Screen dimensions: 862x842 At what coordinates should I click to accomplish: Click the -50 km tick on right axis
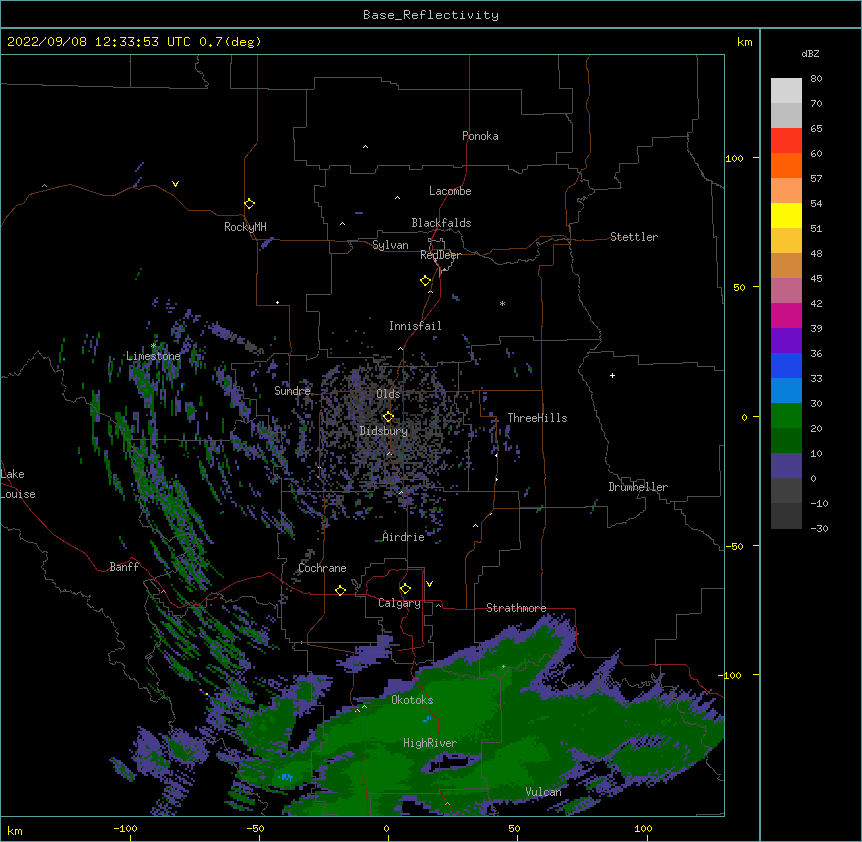coord(734,546)
